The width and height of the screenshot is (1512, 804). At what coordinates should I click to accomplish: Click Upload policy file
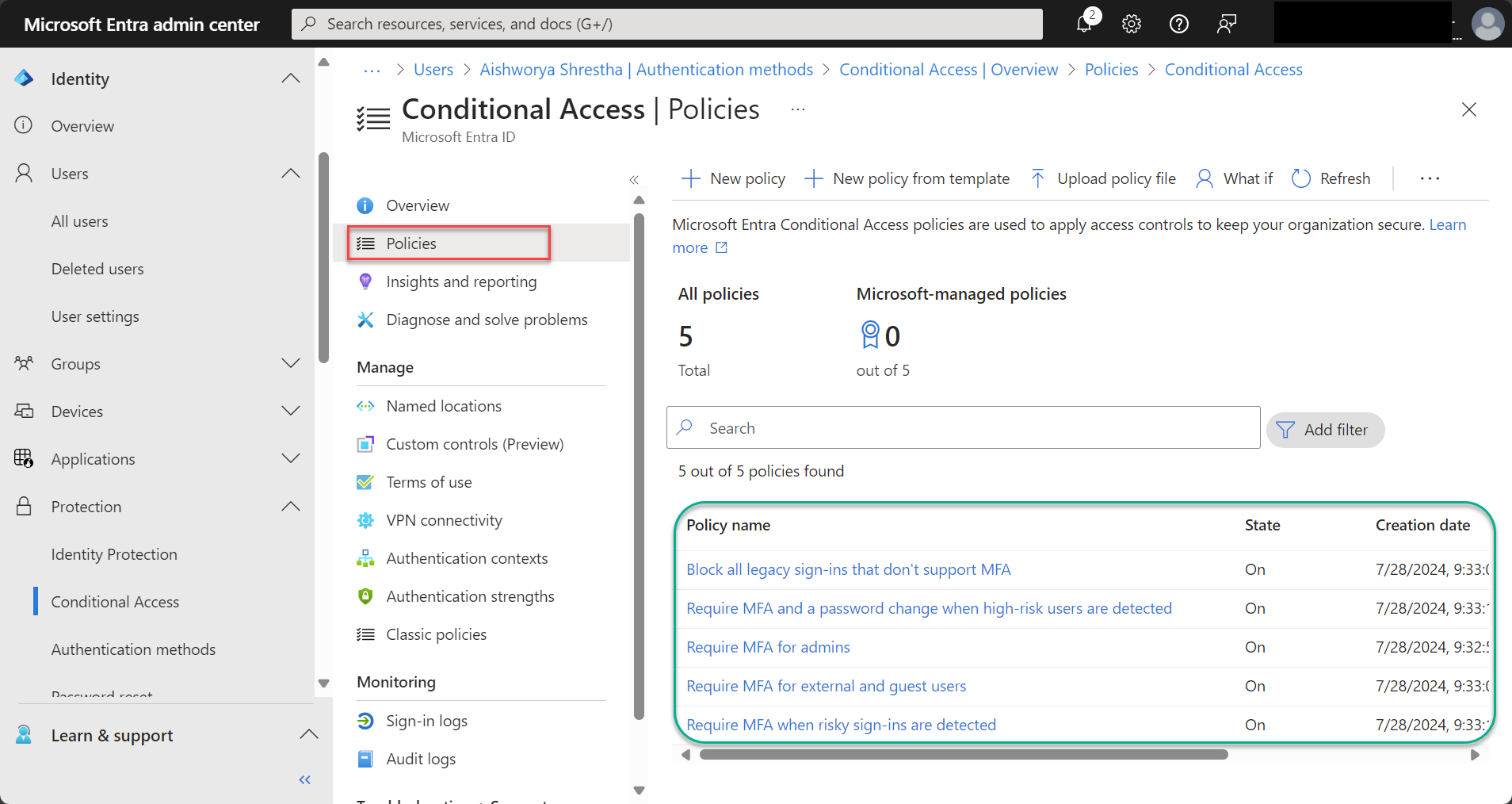tap(1102, 178)
